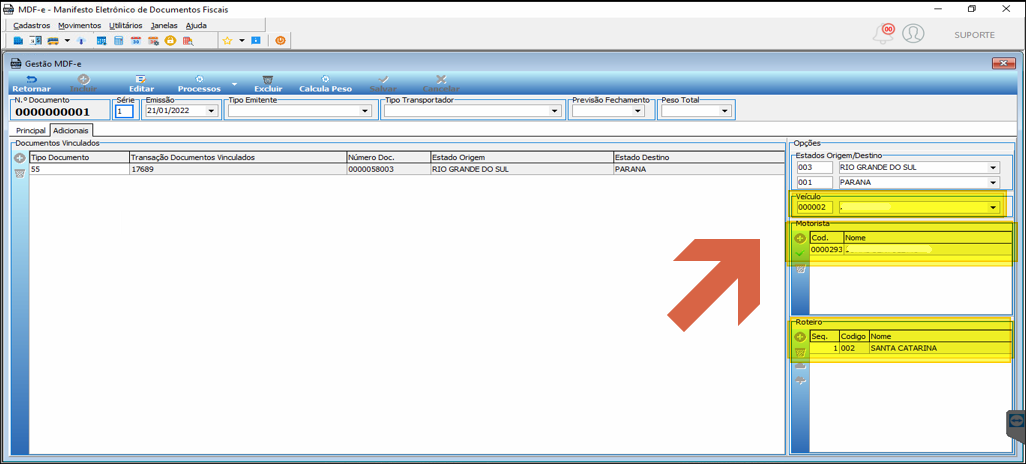Click the origin state code field 003
Viewport: 1026px width, 464px height.
814,167
